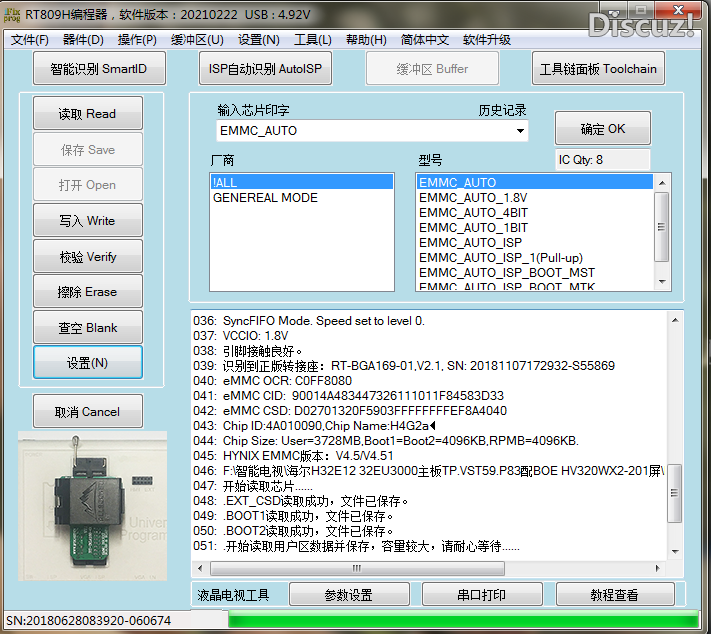Viewport: 711px width, 634px height.
Task: Open the 文件(F) menu
Action: (30, 40)
